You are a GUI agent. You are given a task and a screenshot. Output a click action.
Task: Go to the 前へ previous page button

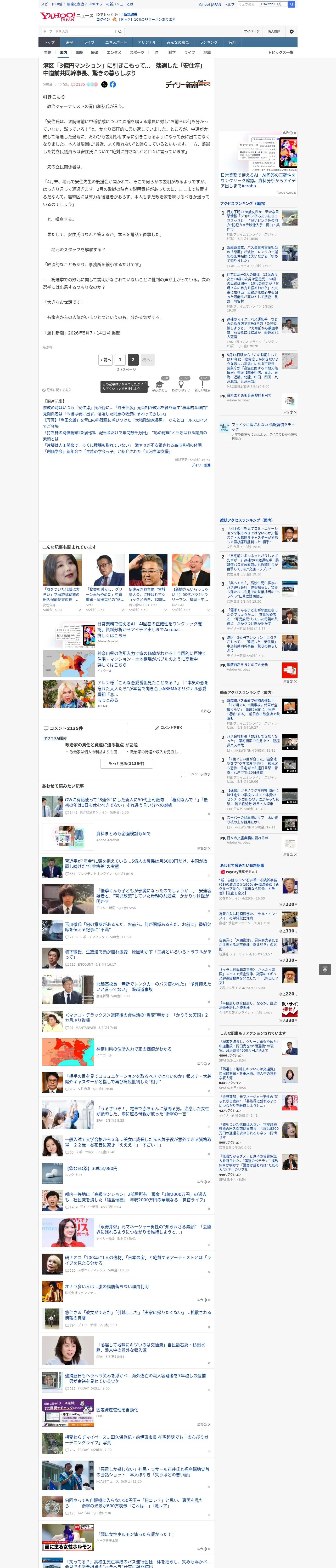click(105, 360)
